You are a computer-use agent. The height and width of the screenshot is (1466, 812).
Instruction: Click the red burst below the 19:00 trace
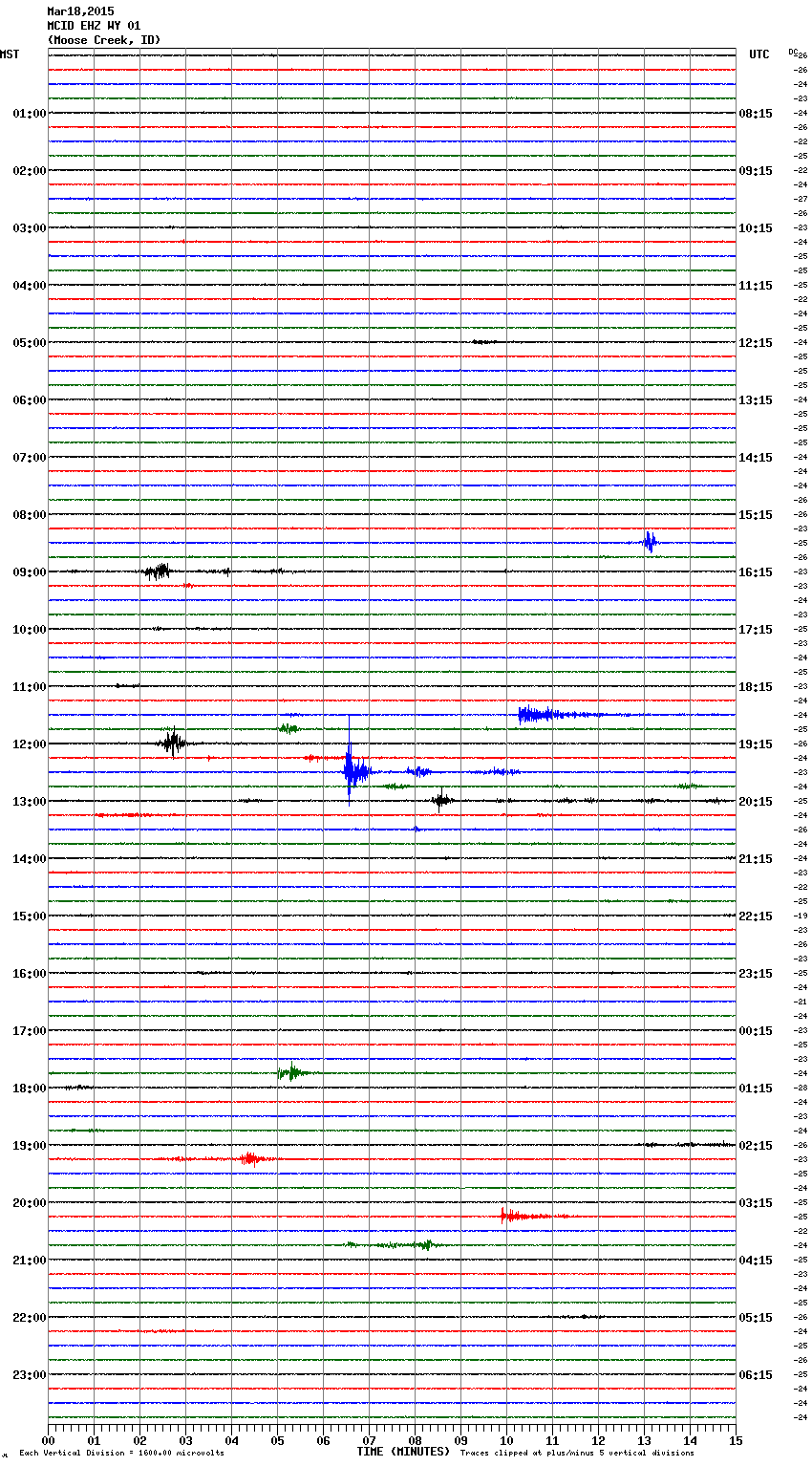(251, 1158)
